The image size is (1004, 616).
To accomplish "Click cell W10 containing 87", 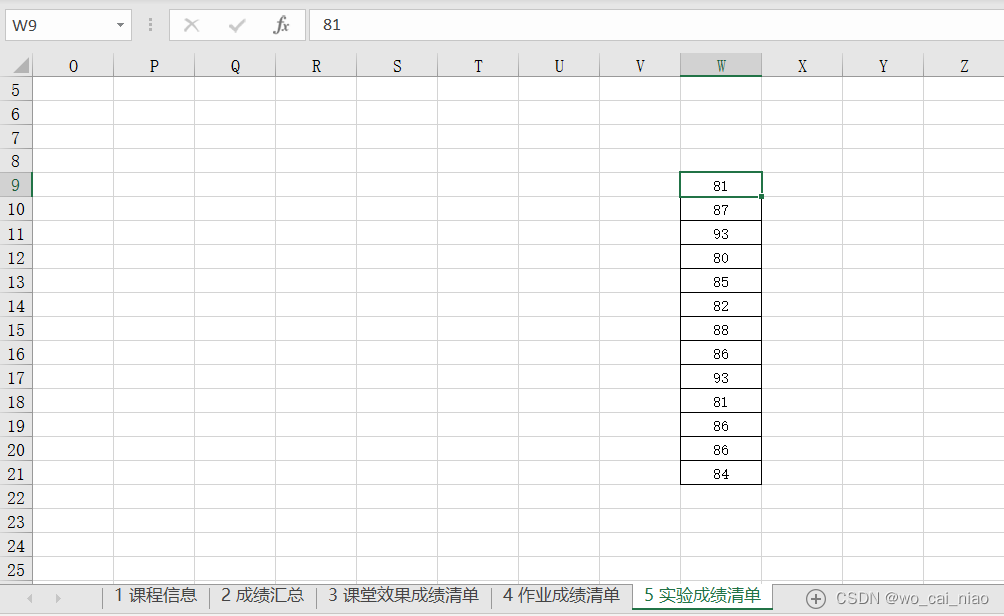I will tap(721, 209).
